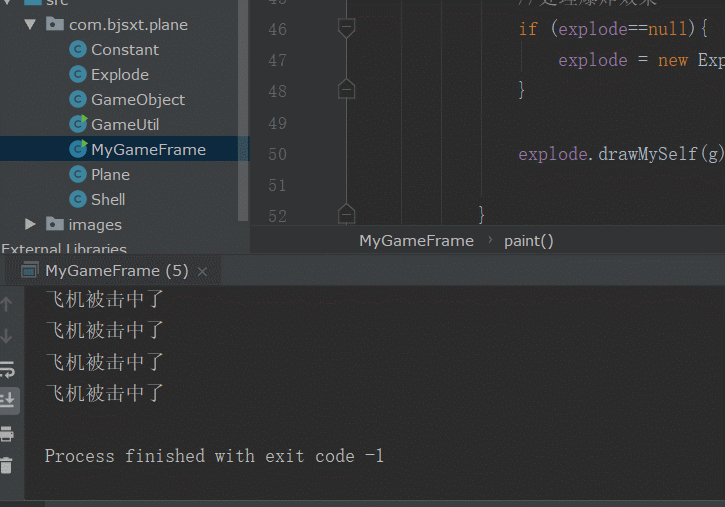This screenshot has height=507, width=725.
Task: Click the Explode class icon
Action: [x=78, y=74]
